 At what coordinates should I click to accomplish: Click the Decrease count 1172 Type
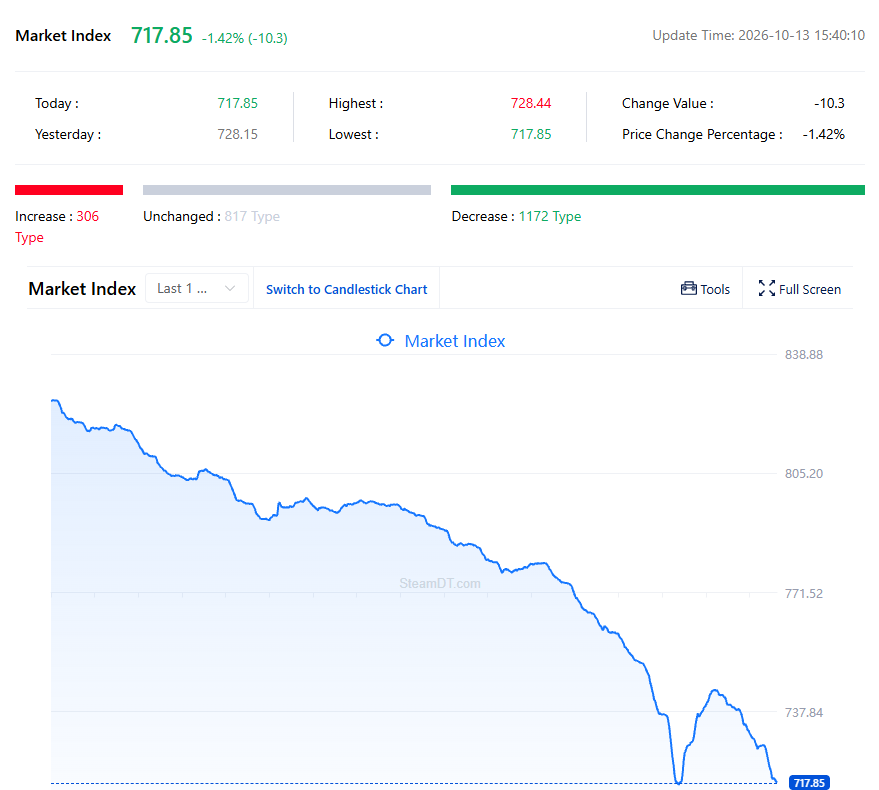click(550, 216)
